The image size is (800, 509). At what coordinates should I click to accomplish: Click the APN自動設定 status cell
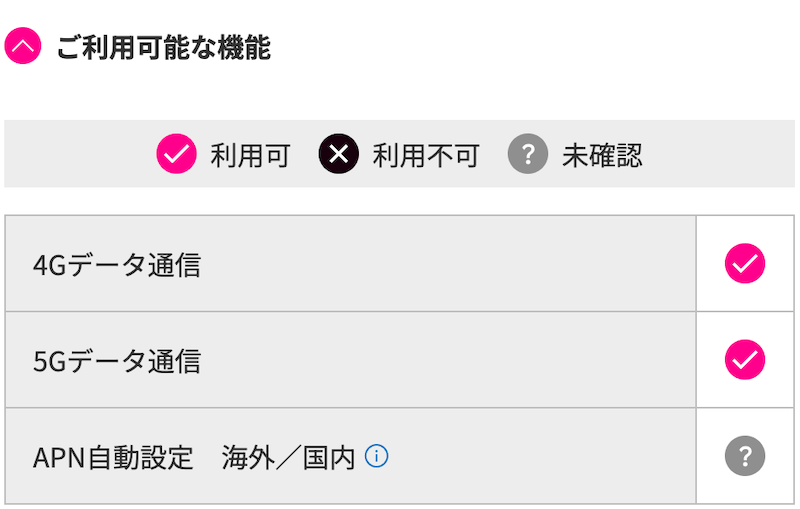click(745, 456)
